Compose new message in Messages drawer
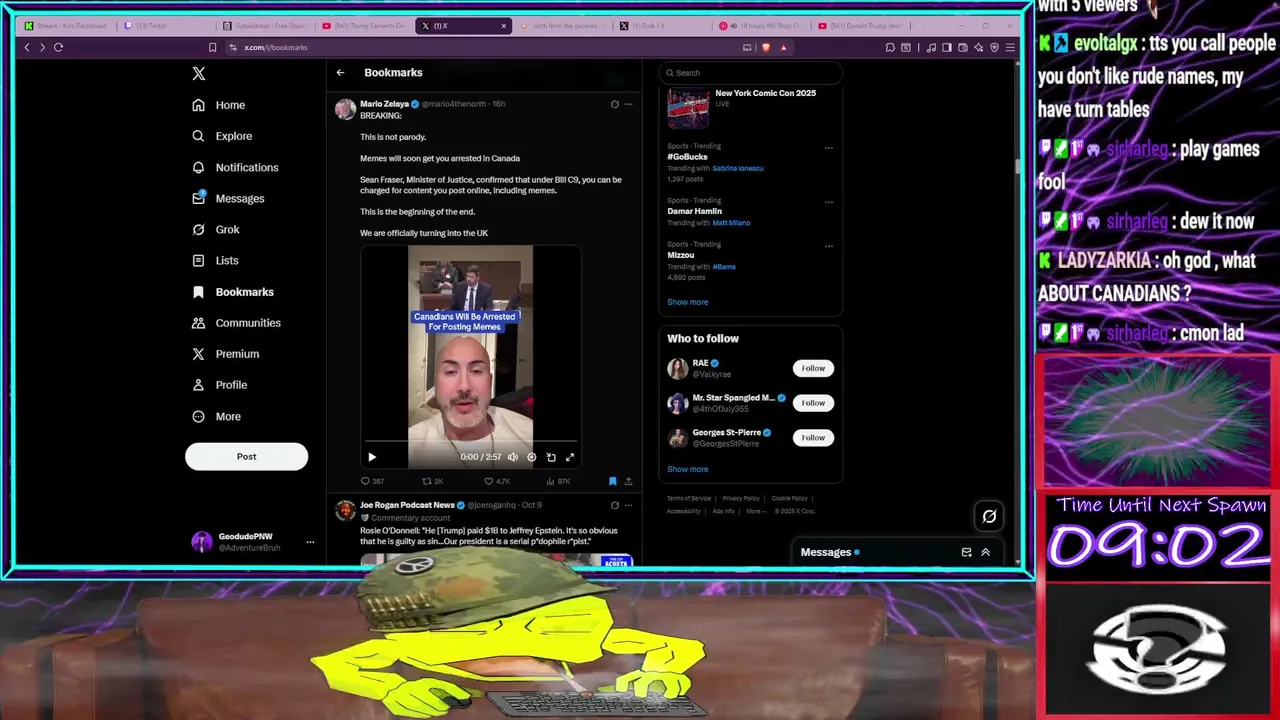The width and height of the screenshot is (1280, 720). click(x=966, y=552)
